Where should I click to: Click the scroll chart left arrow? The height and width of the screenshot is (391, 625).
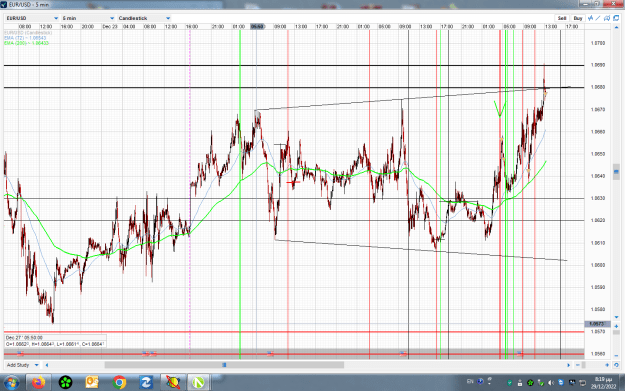(x=47, y=365)
